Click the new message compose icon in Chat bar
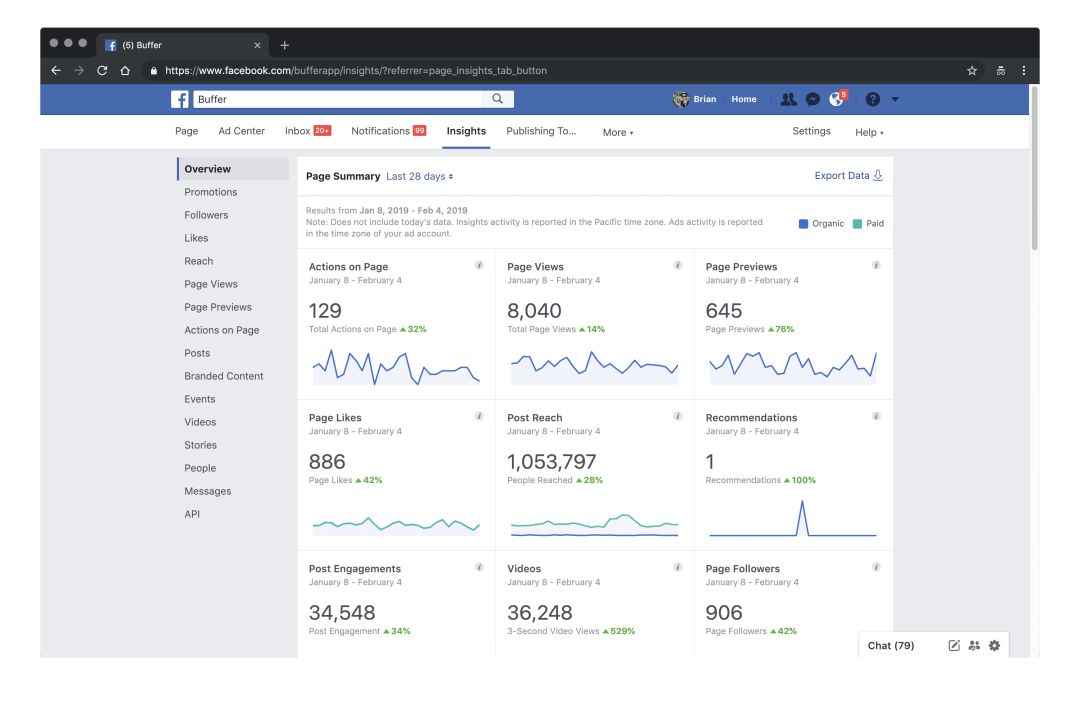 coord(954,646)
